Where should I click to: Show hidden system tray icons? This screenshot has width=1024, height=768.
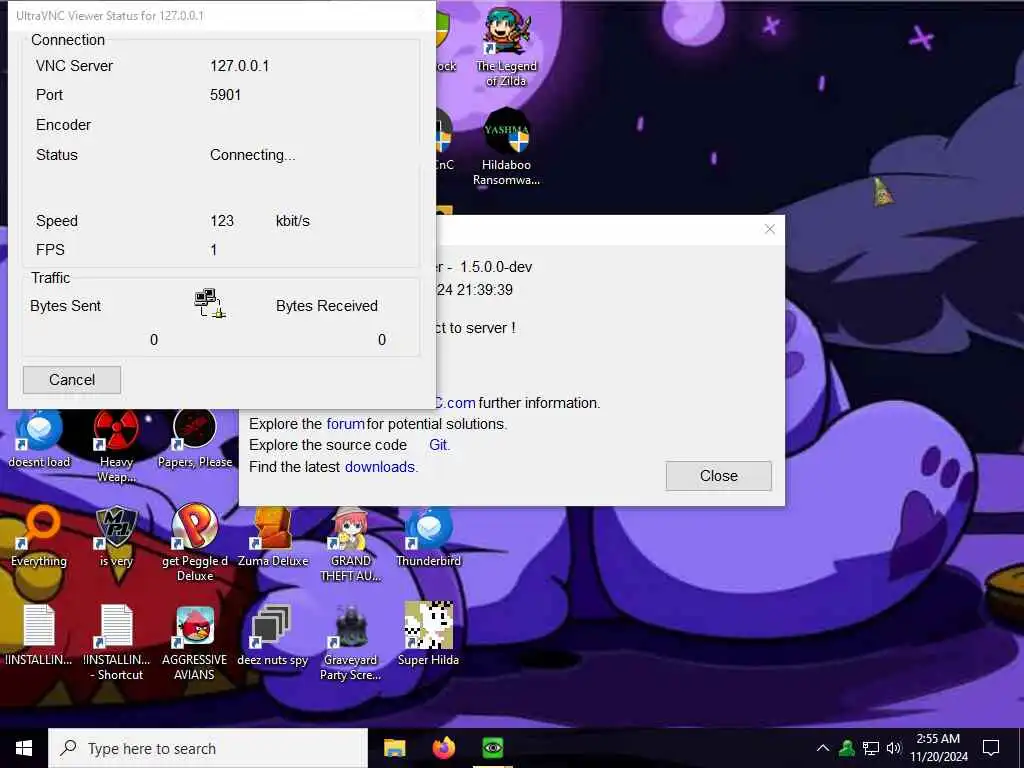[823, 748]
